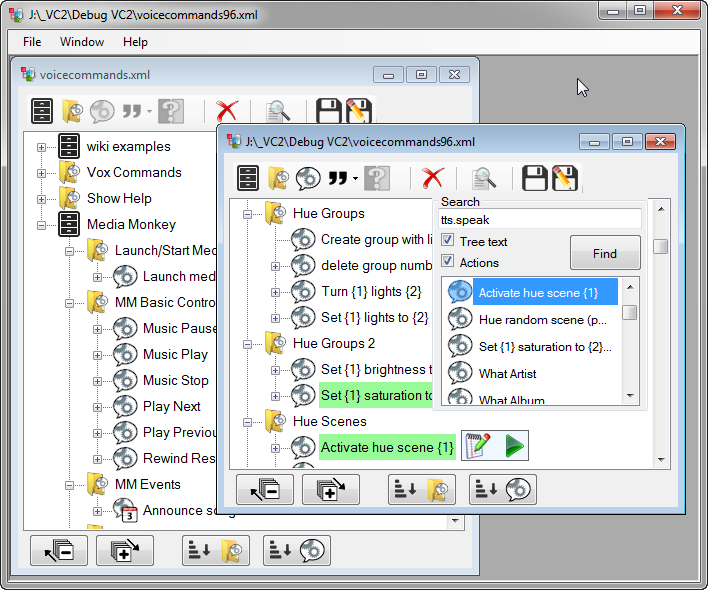Click voicecommands96 tree vertical scrollbar thumb
This screenshot has height=590, width=708.
(x=661, y=246)
